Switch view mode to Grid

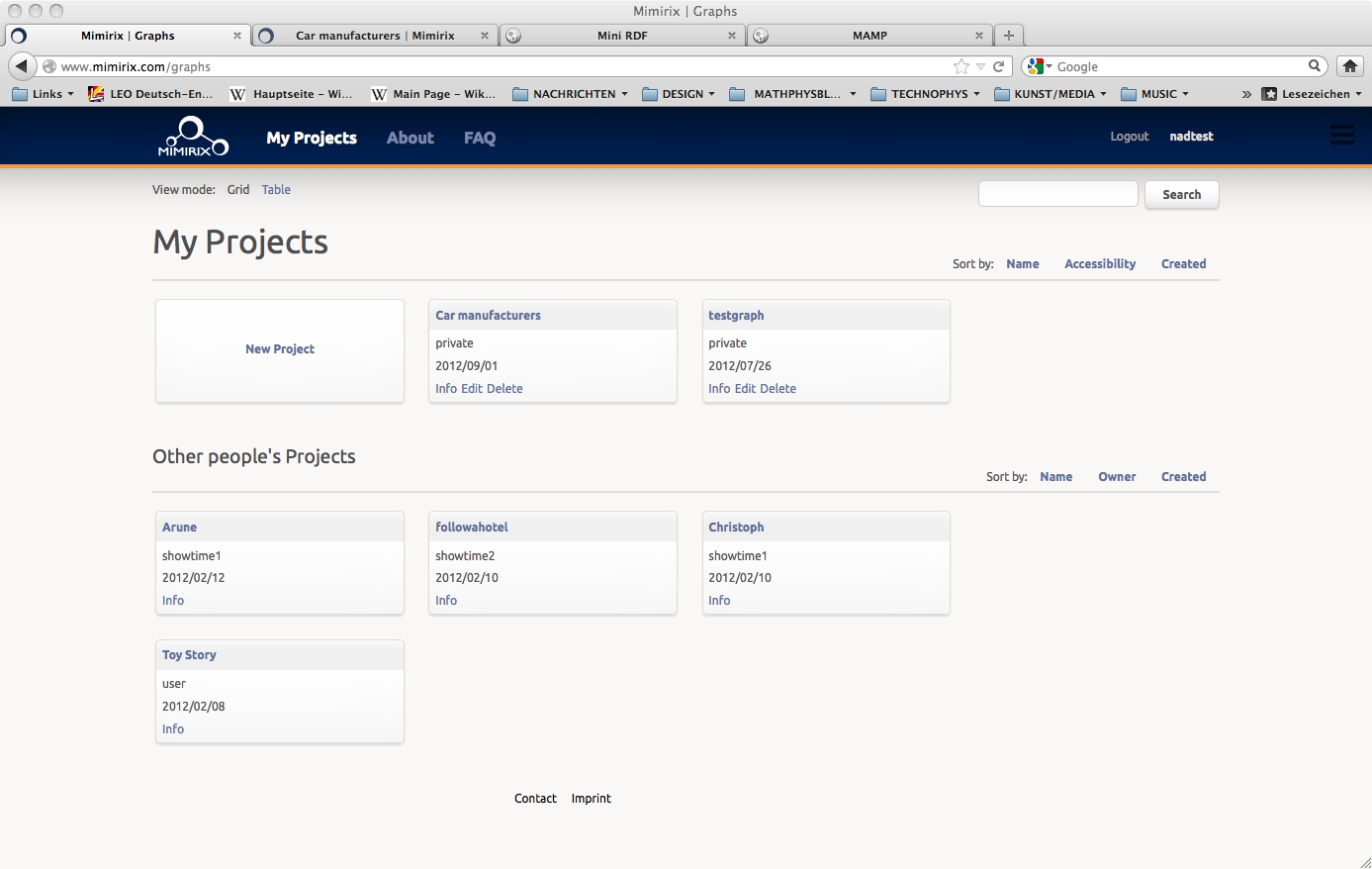coord(238,190)
